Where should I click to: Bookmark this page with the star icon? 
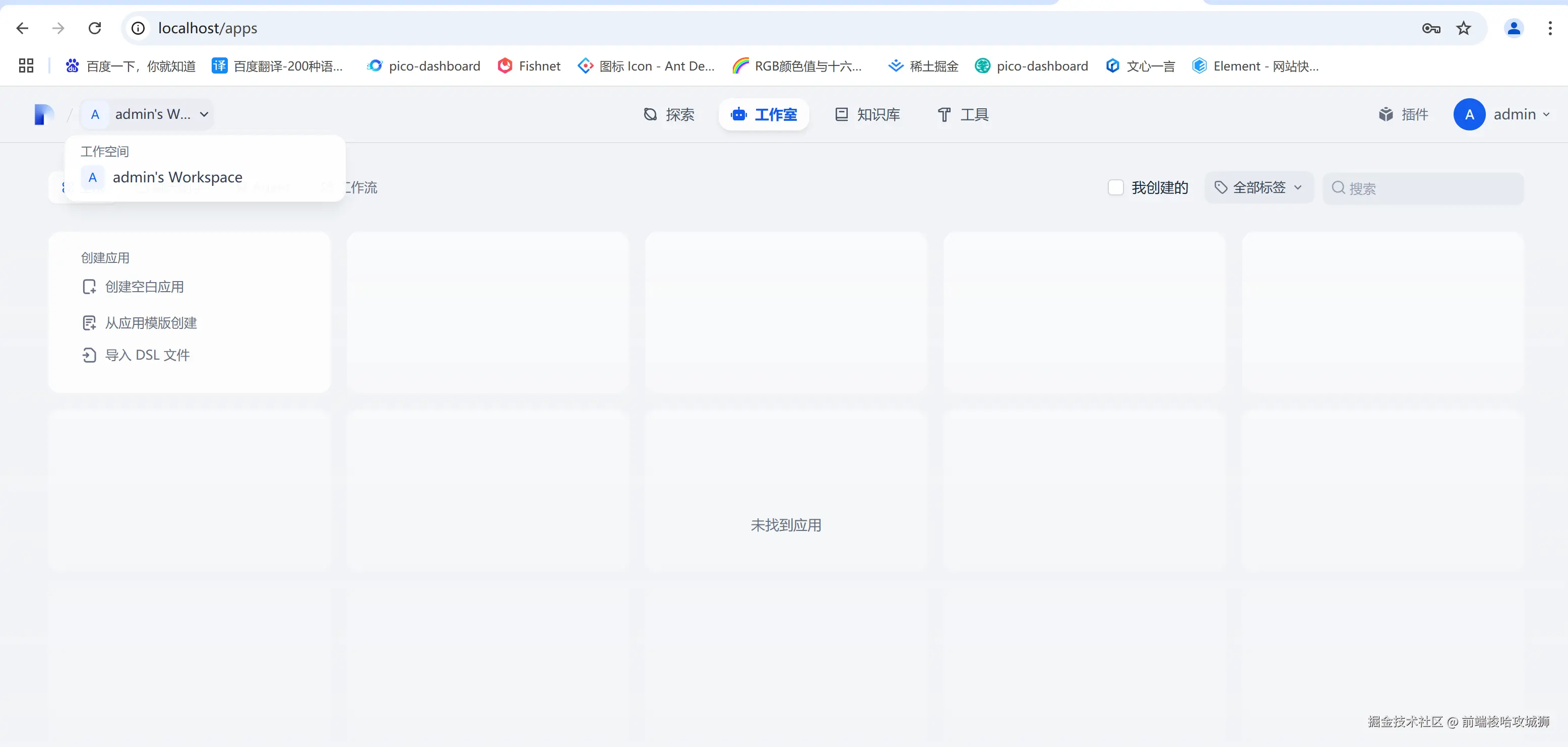1463,28
